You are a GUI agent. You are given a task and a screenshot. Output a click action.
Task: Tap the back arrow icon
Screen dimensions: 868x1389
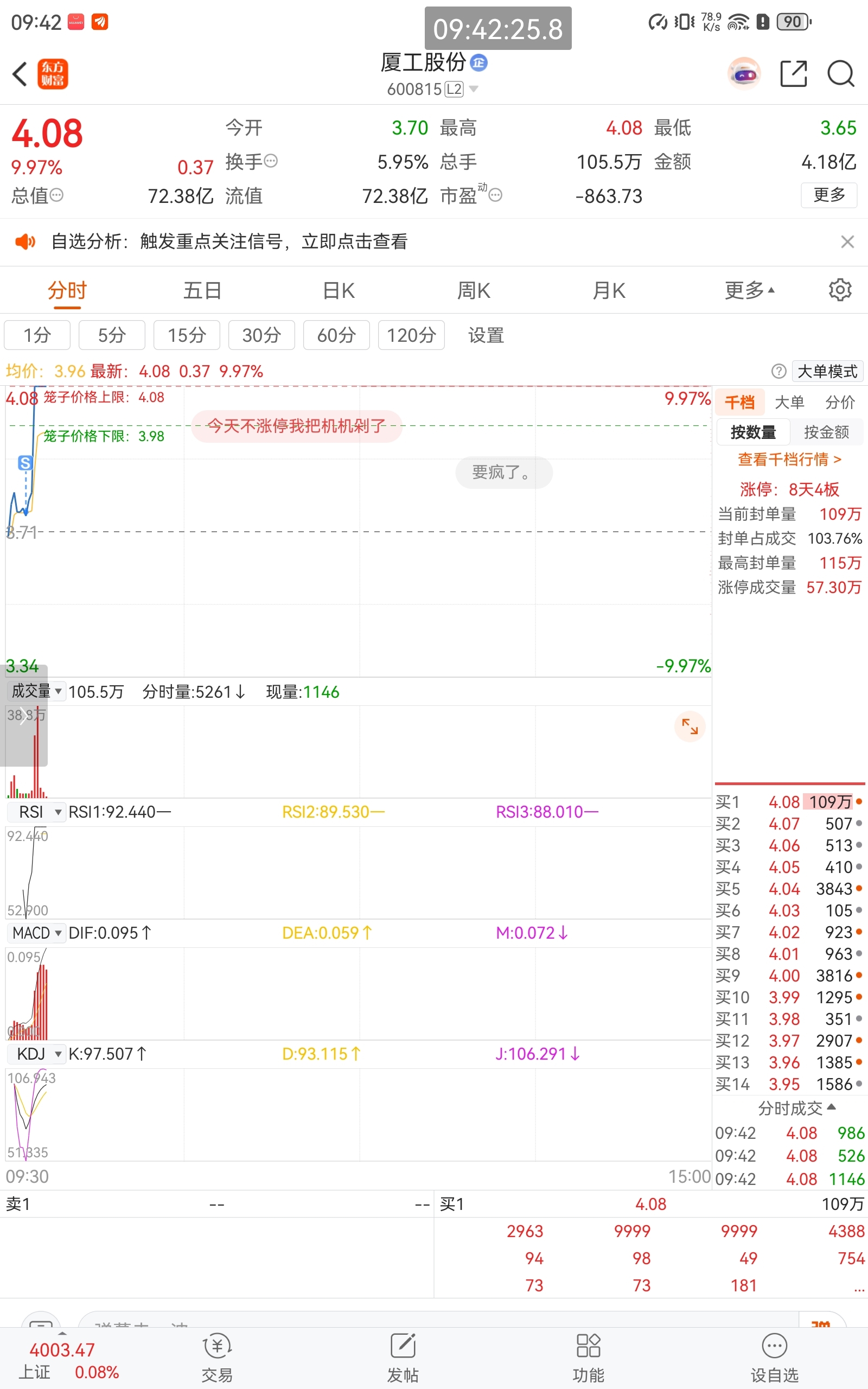click(x=20, y=74)
